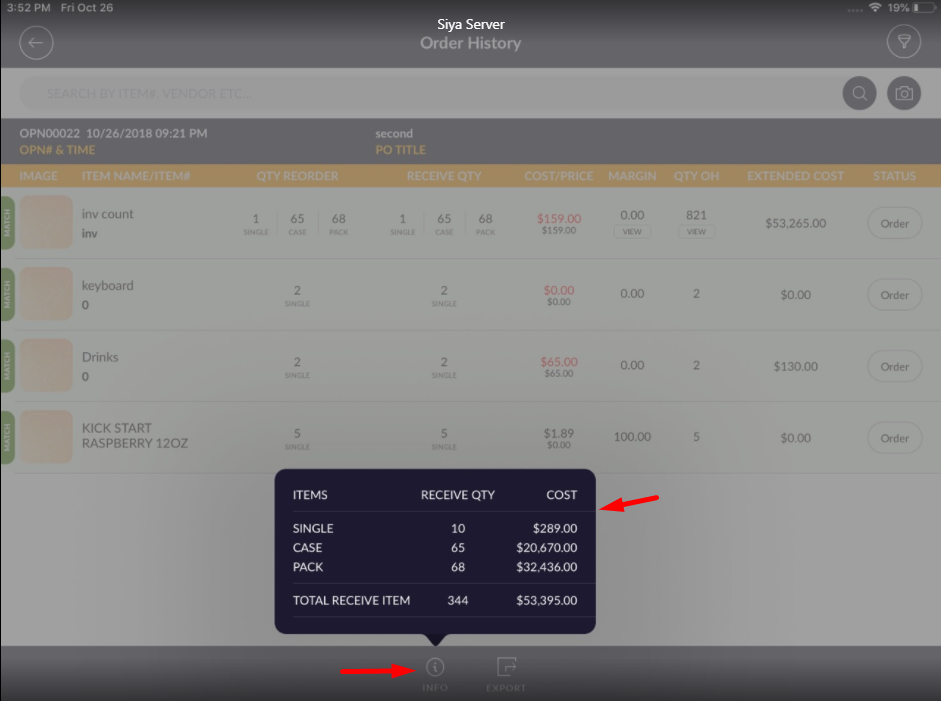Tap the red $65.00 cost for Drinks
Viewport: 941px width, 701px height.
click(558, 361)
